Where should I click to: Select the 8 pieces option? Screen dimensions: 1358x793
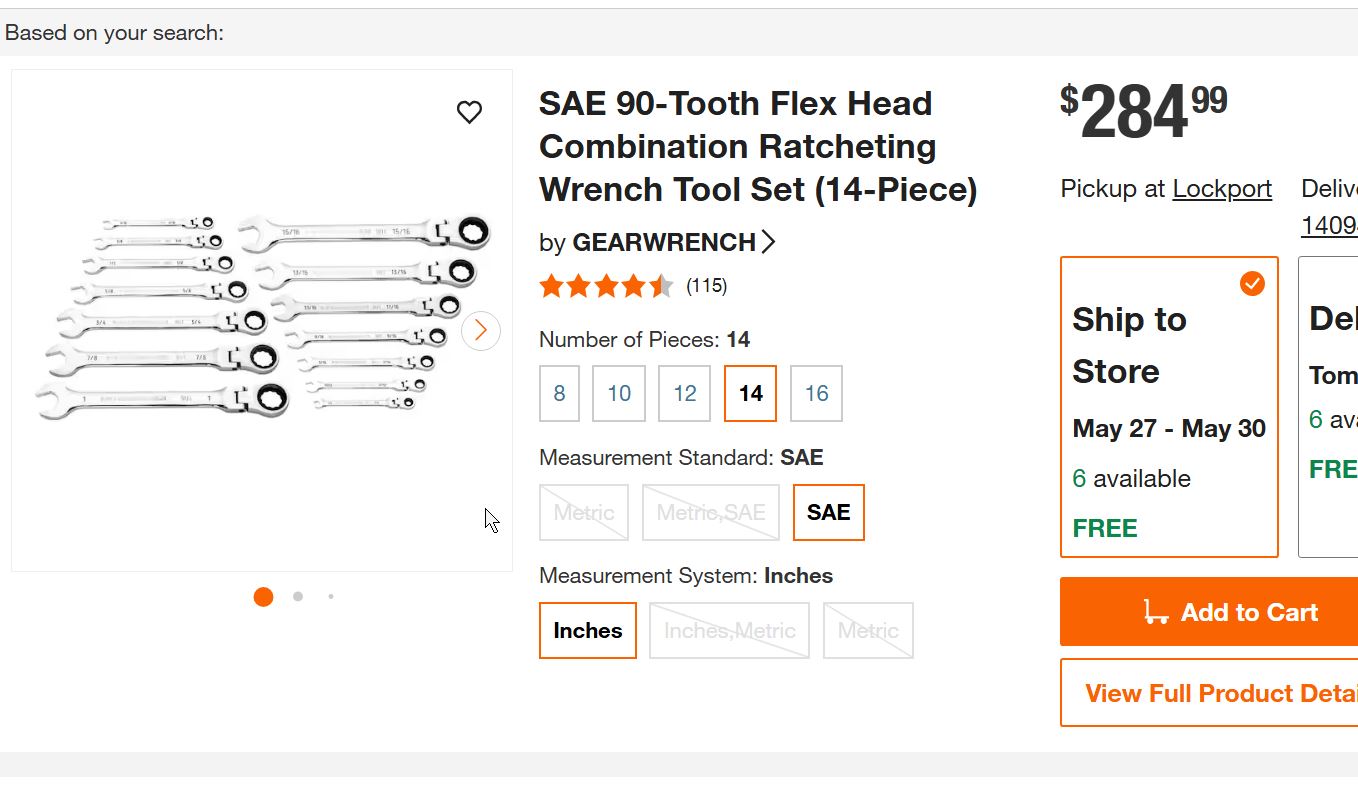tap(559, 394)
